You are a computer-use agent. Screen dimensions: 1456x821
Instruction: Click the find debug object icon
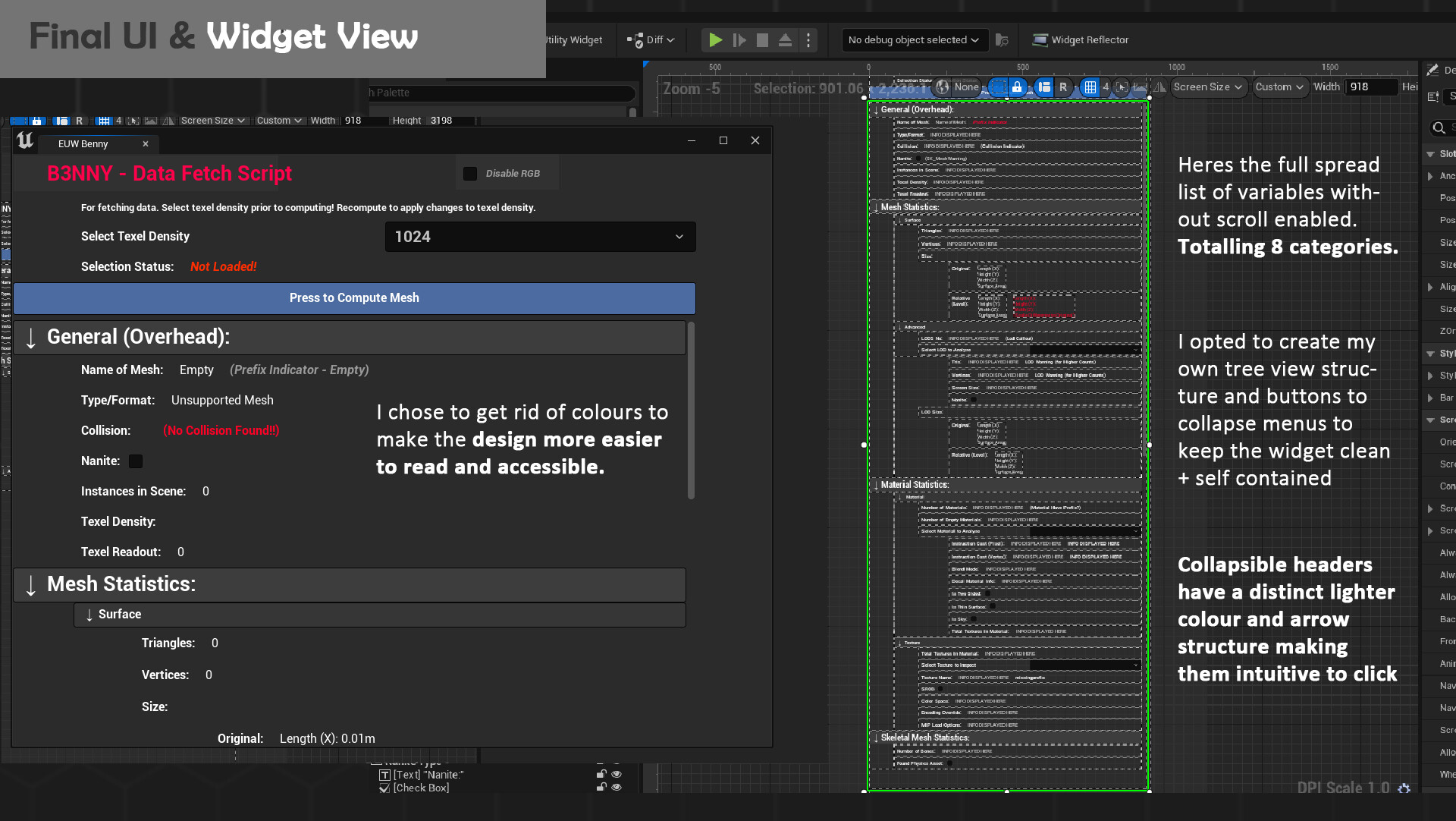click(1002, 40)
